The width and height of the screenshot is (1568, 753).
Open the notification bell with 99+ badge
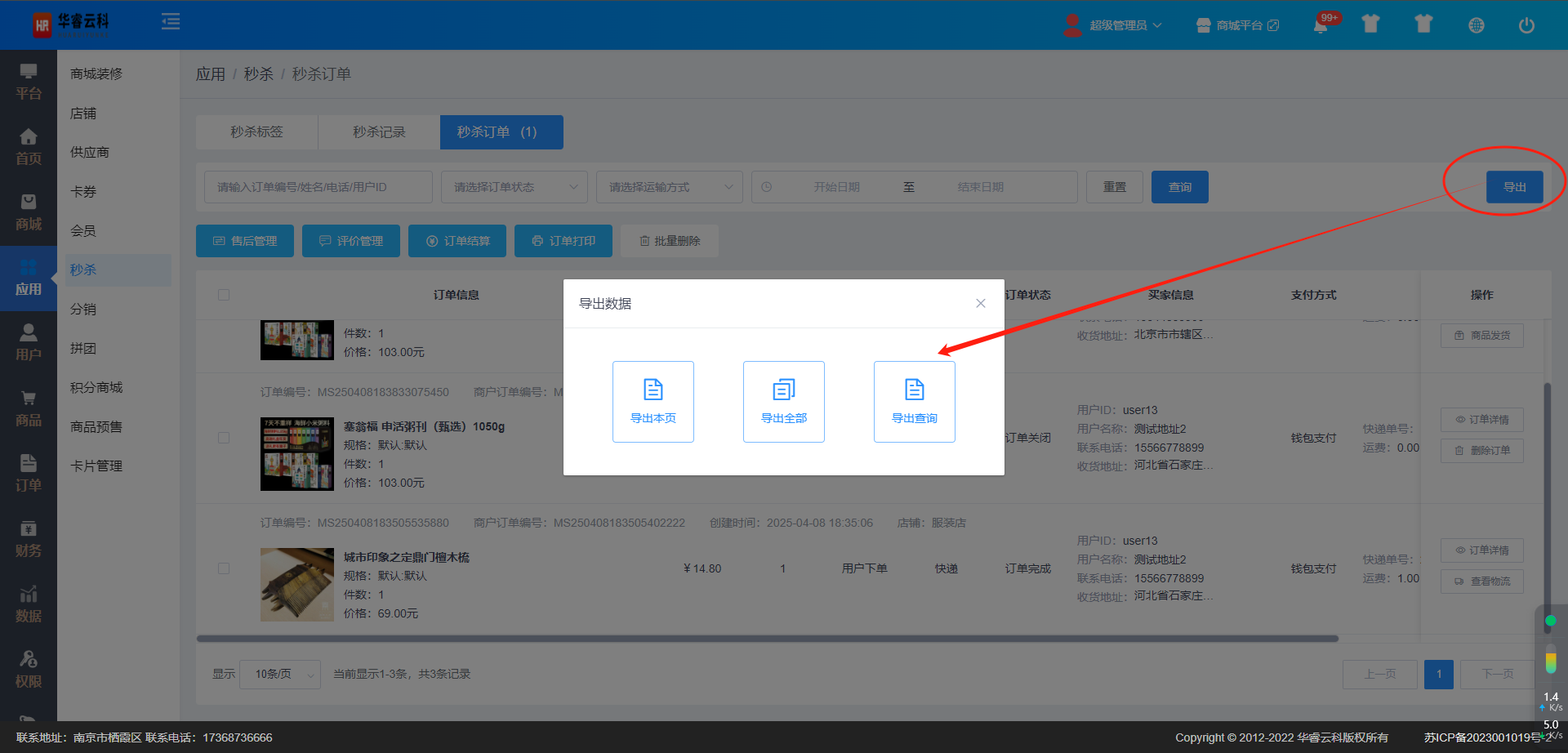(x=1321, y=25)
